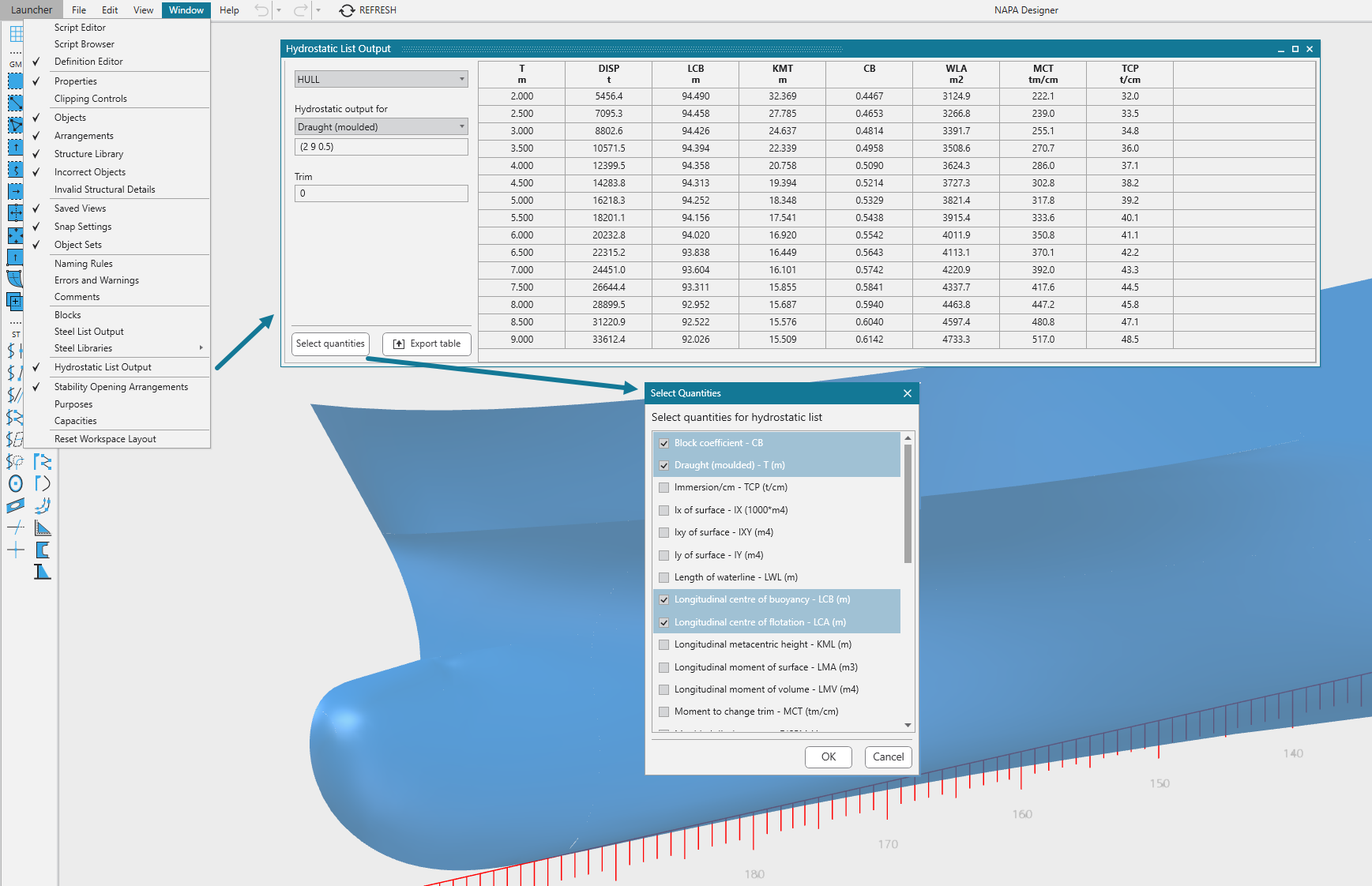Click the Export table button
The width and height of the screenshot is (1372, 886).
tap(427, 344)
